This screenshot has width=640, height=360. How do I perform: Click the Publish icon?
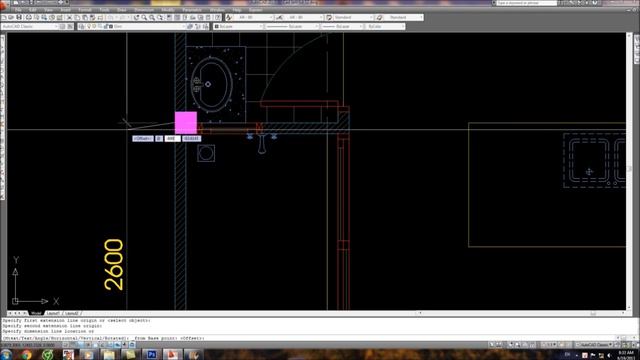(x=44, y=18)
